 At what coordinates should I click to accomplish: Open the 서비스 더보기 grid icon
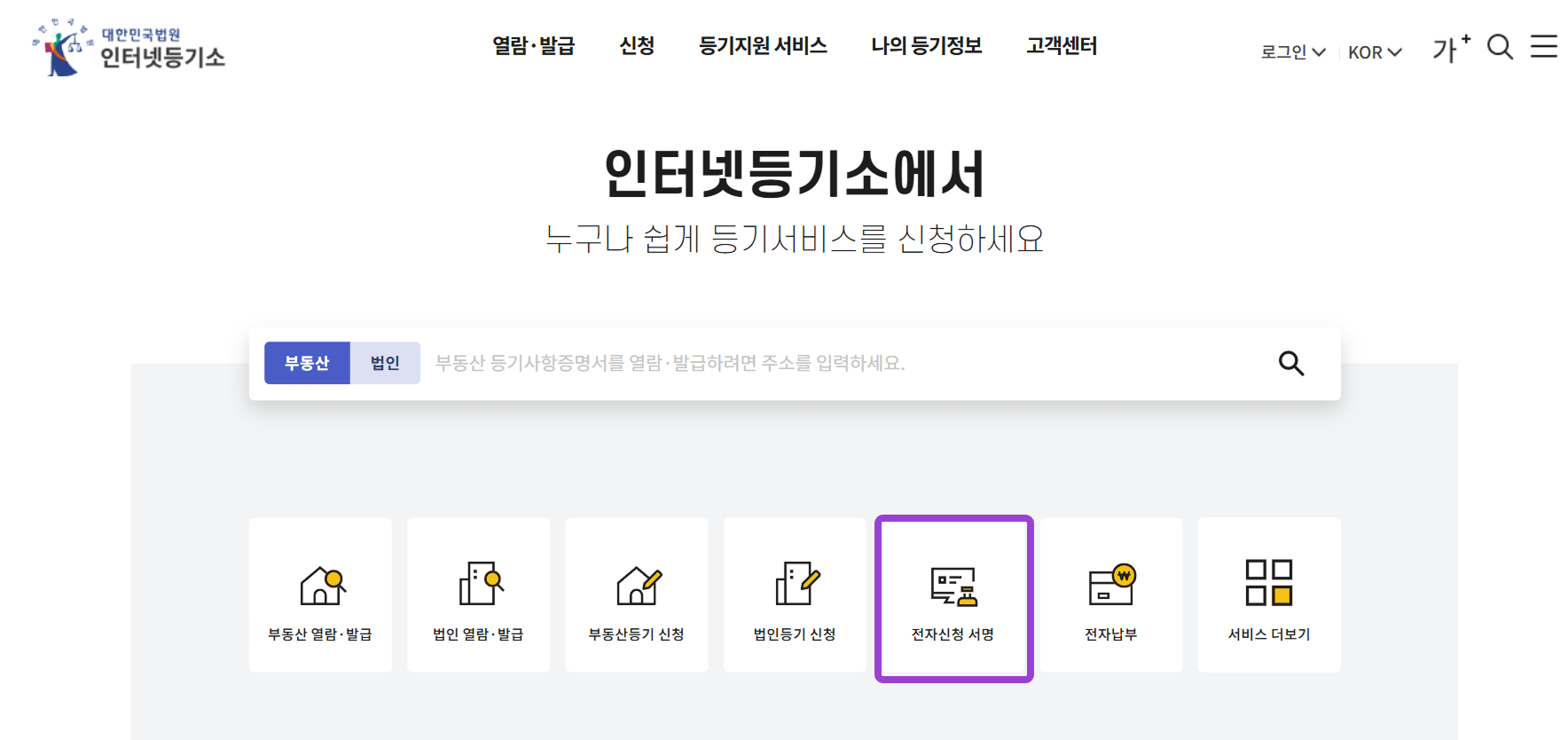[x=1269, y=582]
